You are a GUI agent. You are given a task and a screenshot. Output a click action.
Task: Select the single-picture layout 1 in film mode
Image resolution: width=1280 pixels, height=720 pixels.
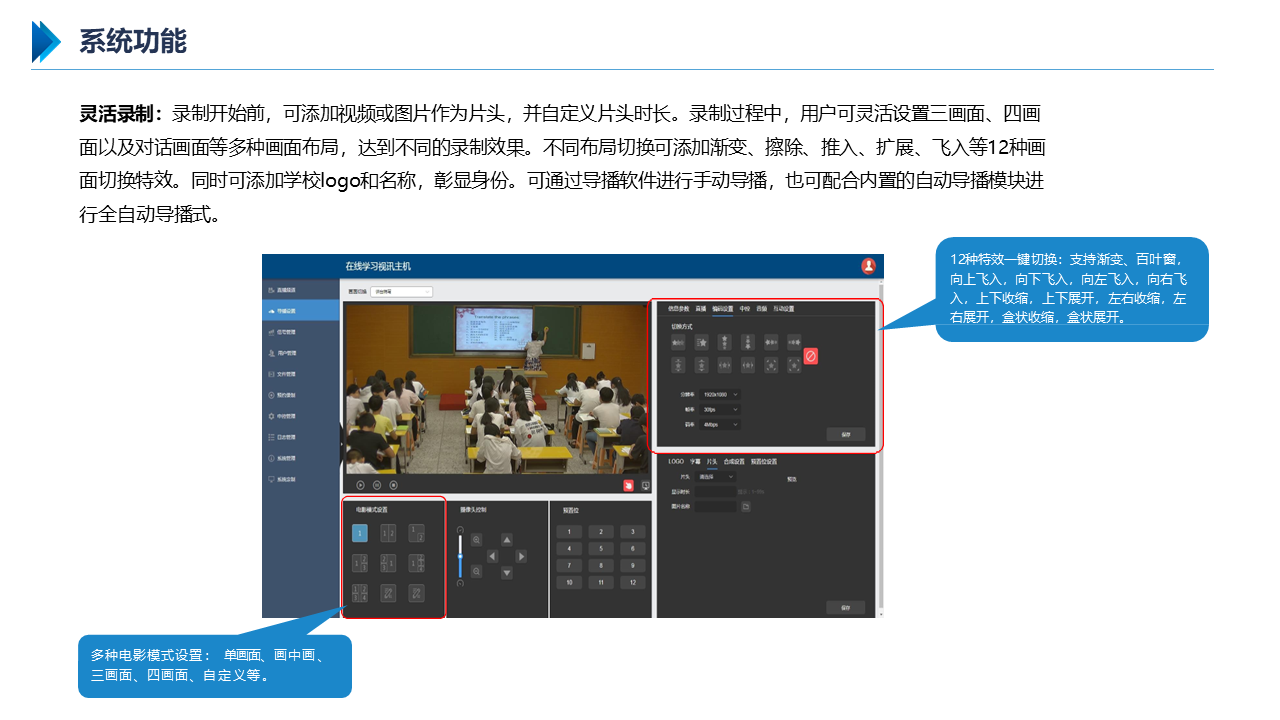[360, 533]
